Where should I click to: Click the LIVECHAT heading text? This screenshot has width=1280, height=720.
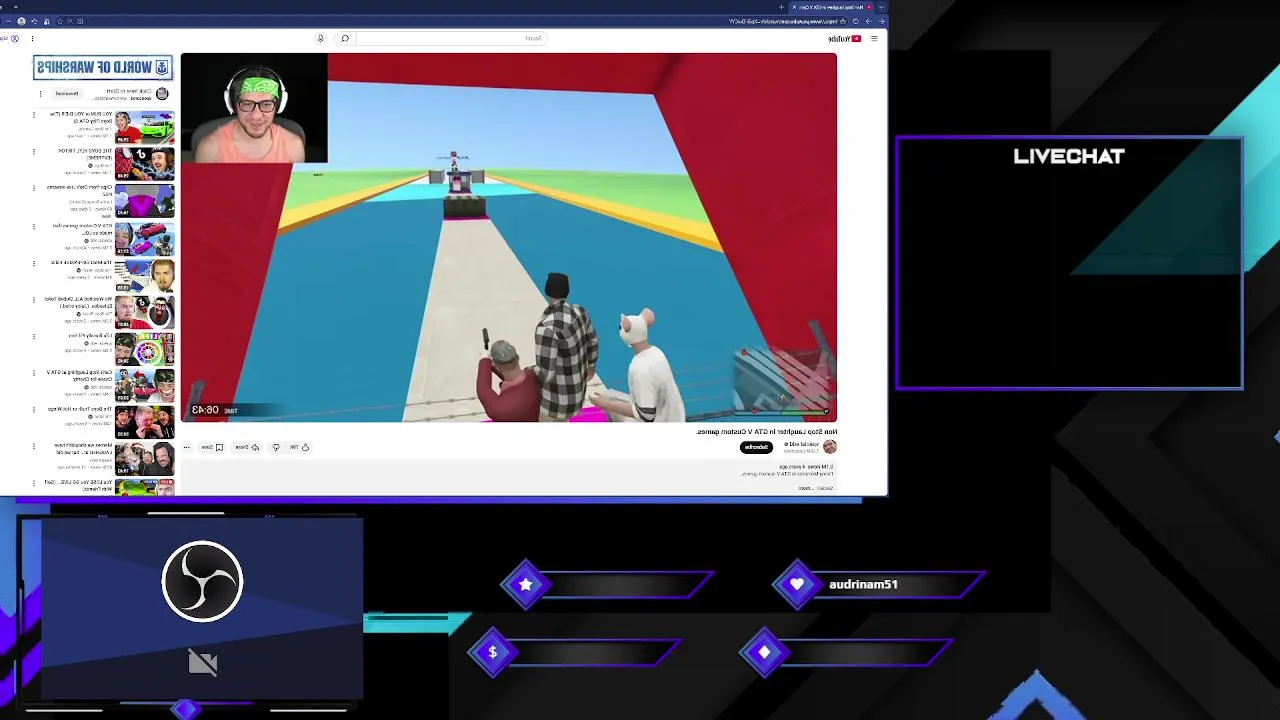click(x=1069, y=156)
